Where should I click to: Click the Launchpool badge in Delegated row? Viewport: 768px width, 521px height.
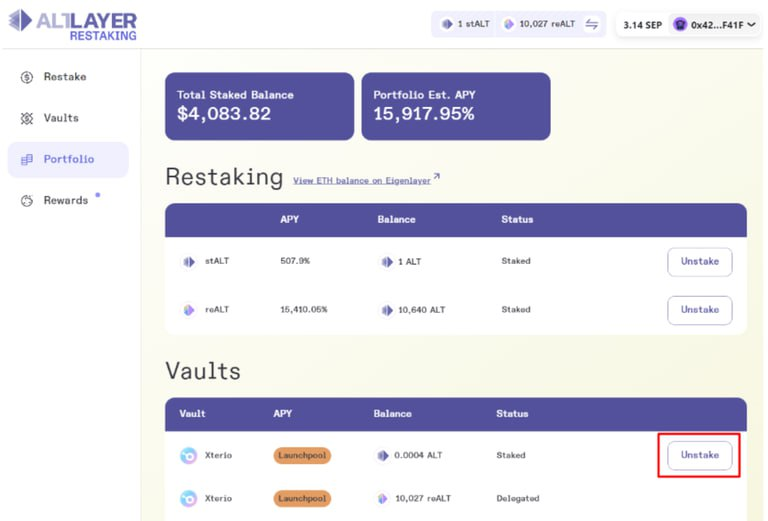coord(302,498)
